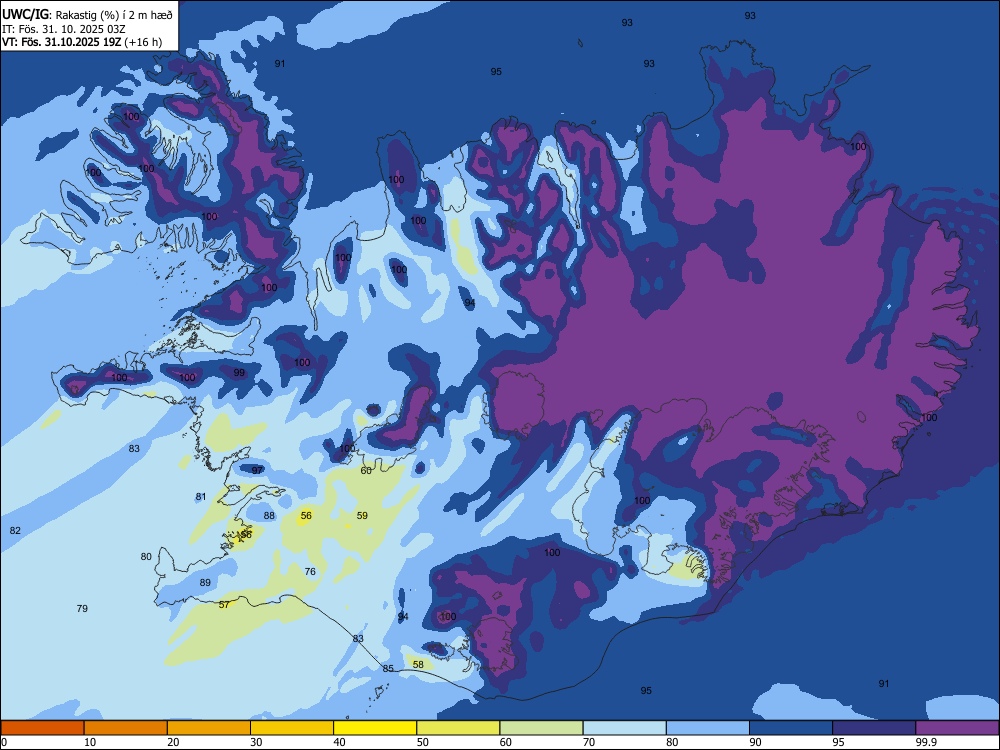
Task: Select the golden 30–40 legend color band
Action: 292,728
